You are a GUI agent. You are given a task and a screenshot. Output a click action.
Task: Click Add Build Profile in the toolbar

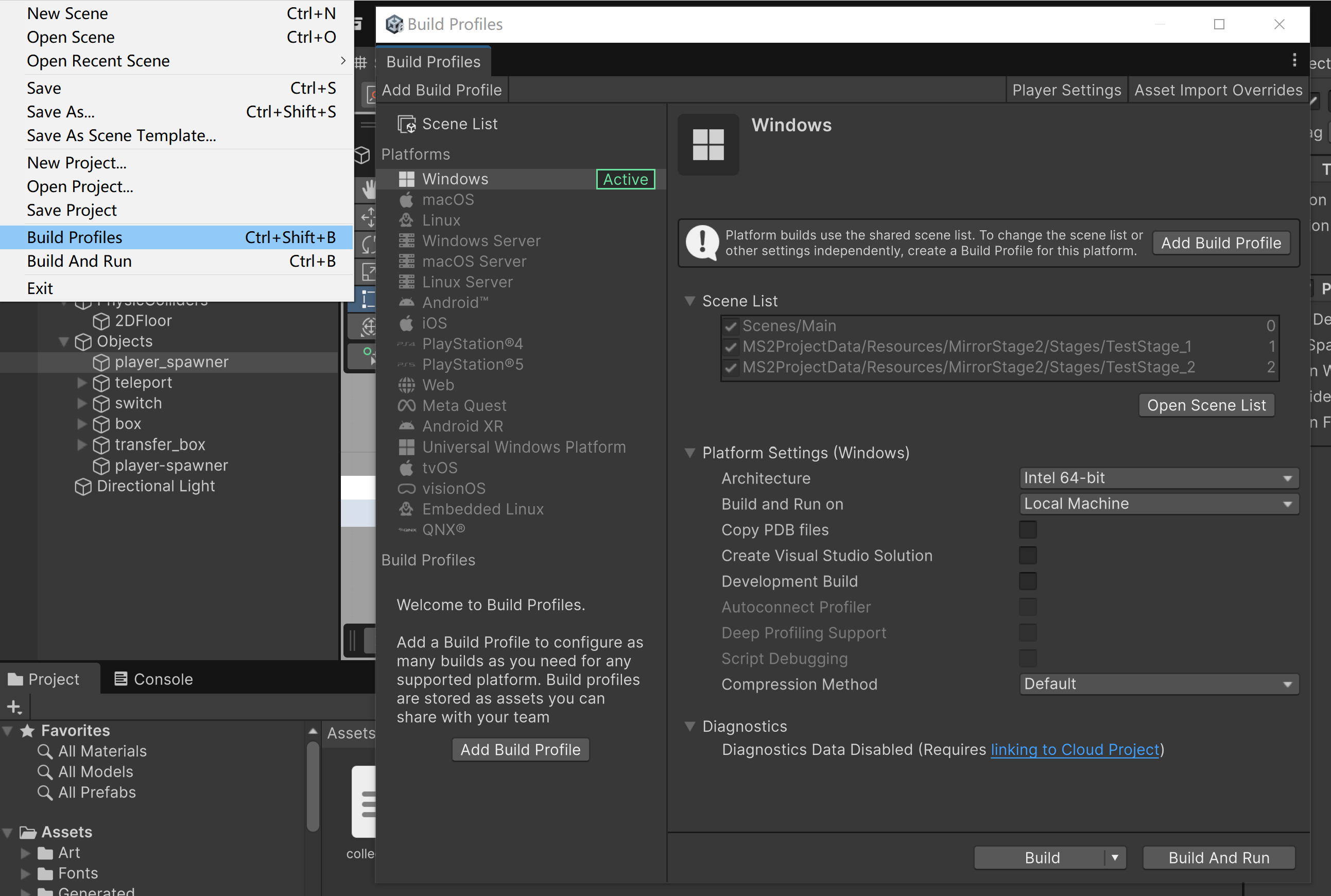point(442,90)
